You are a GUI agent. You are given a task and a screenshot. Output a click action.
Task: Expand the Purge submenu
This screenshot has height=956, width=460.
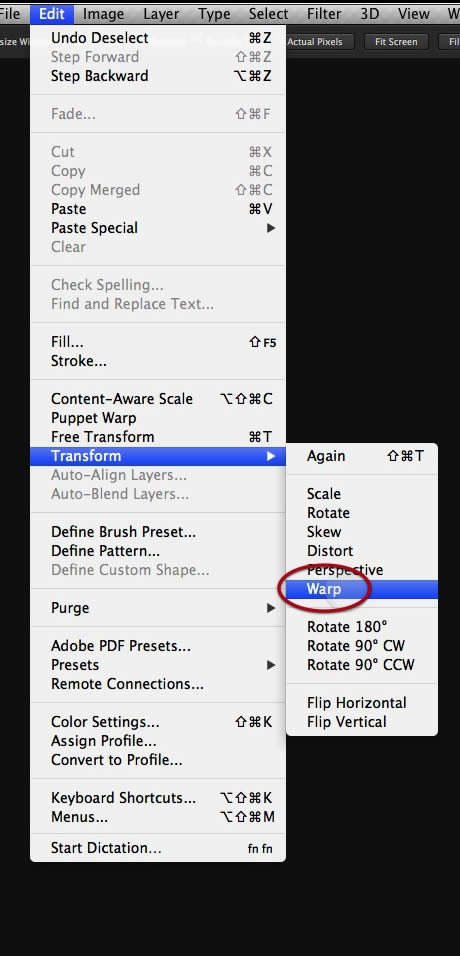point(158,608)
